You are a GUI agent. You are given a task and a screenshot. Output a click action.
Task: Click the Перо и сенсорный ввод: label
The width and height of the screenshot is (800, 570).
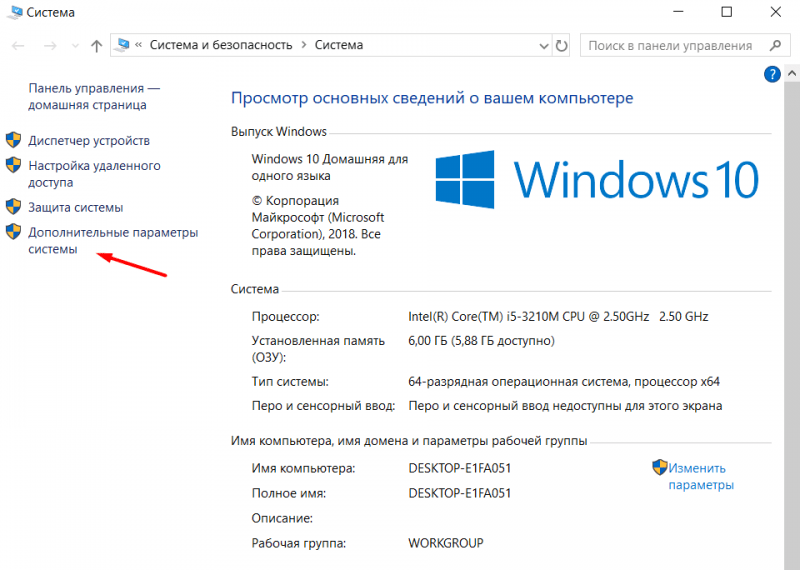pyautogui.click(x=323, y=406)
